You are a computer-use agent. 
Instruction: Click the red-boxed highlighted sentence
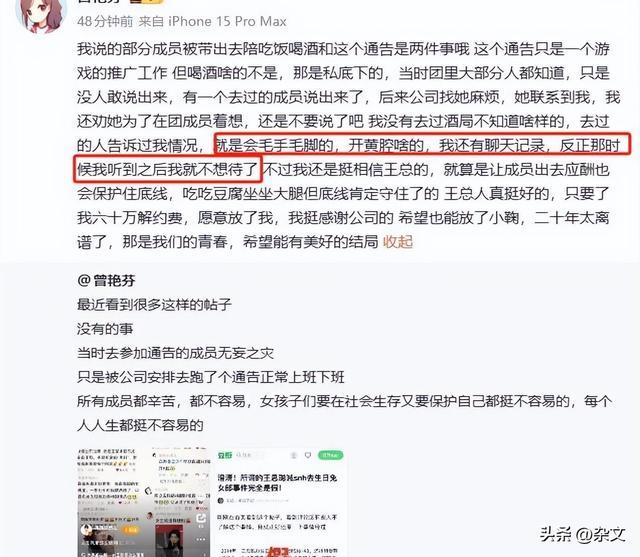click(x=353, y=157)
